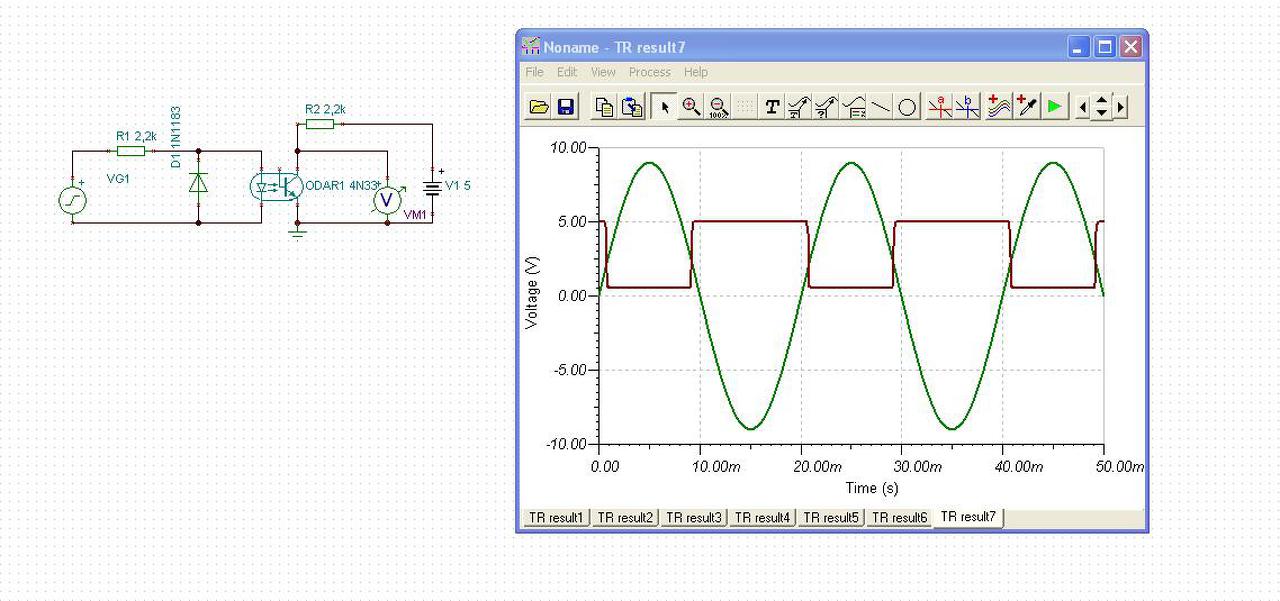
Task: Open the Process menu
Action: (x=650, y=72)
